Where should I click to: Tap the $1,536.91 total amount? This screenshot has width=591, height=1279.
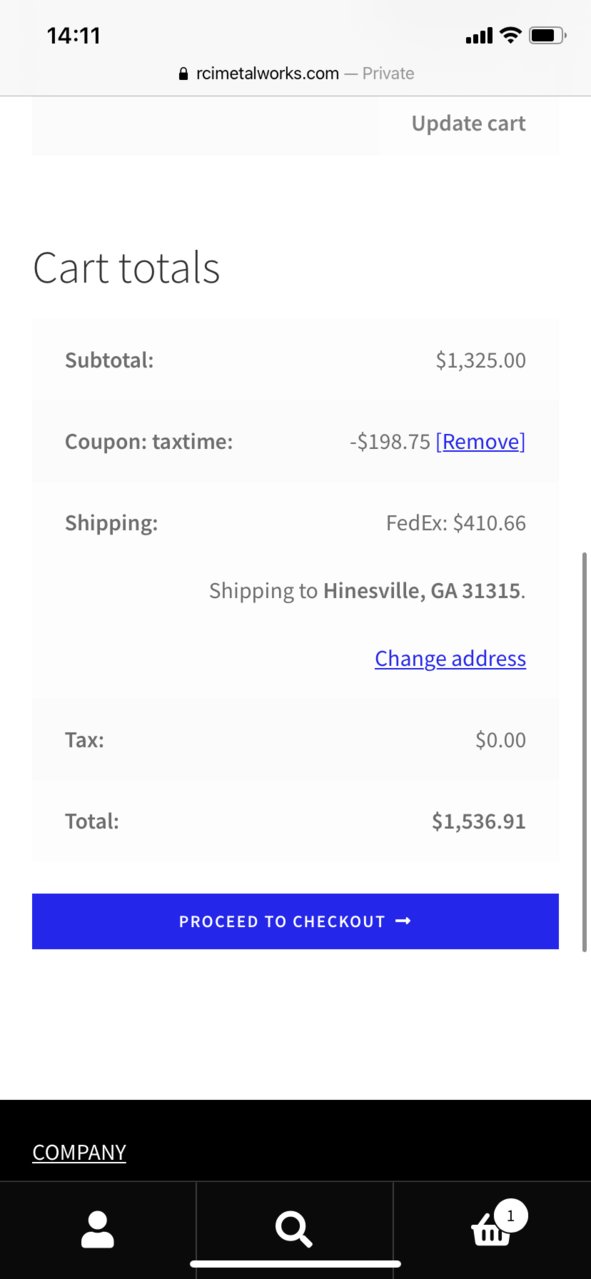pos(479,822)
